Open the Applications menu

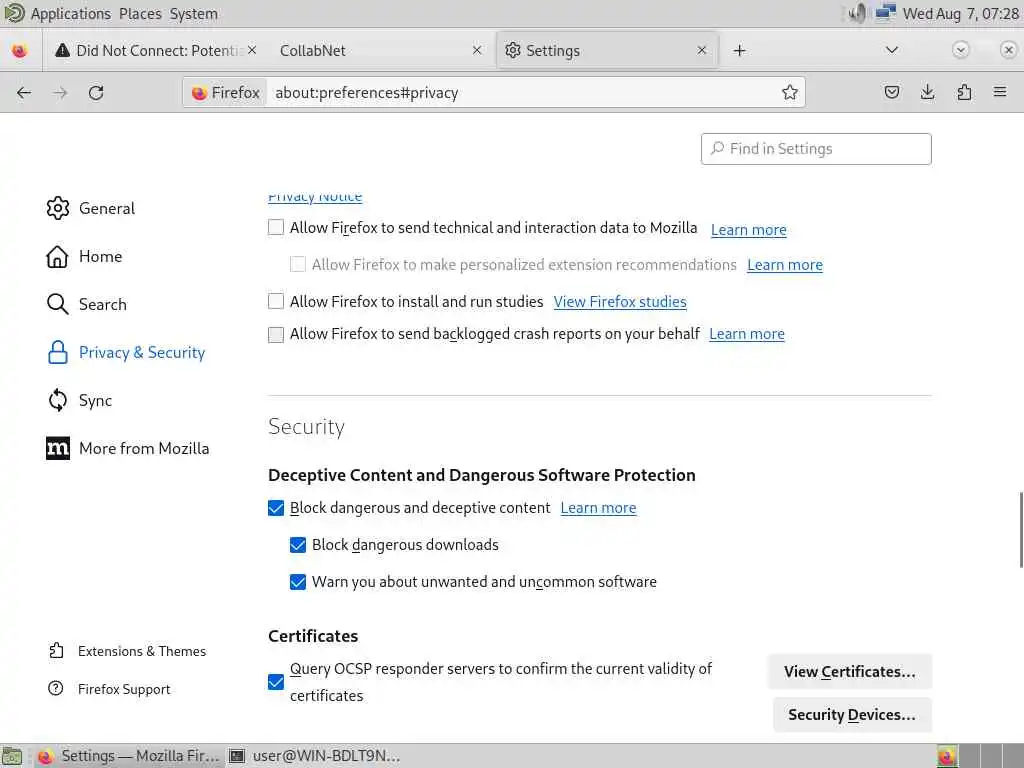[70, 14]
